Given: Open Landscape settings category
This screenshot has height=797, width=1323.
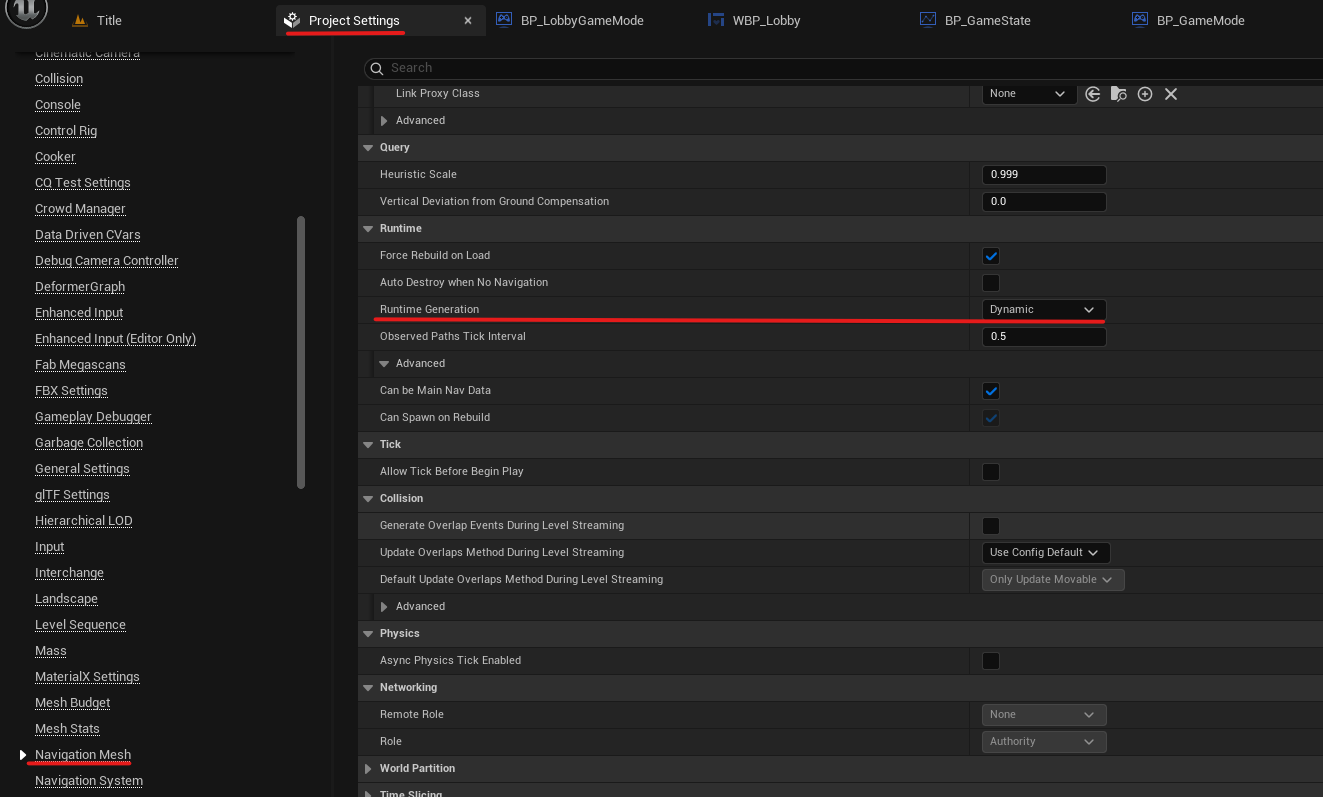Looking at the screenshot, I should click(x=66, y=599).
